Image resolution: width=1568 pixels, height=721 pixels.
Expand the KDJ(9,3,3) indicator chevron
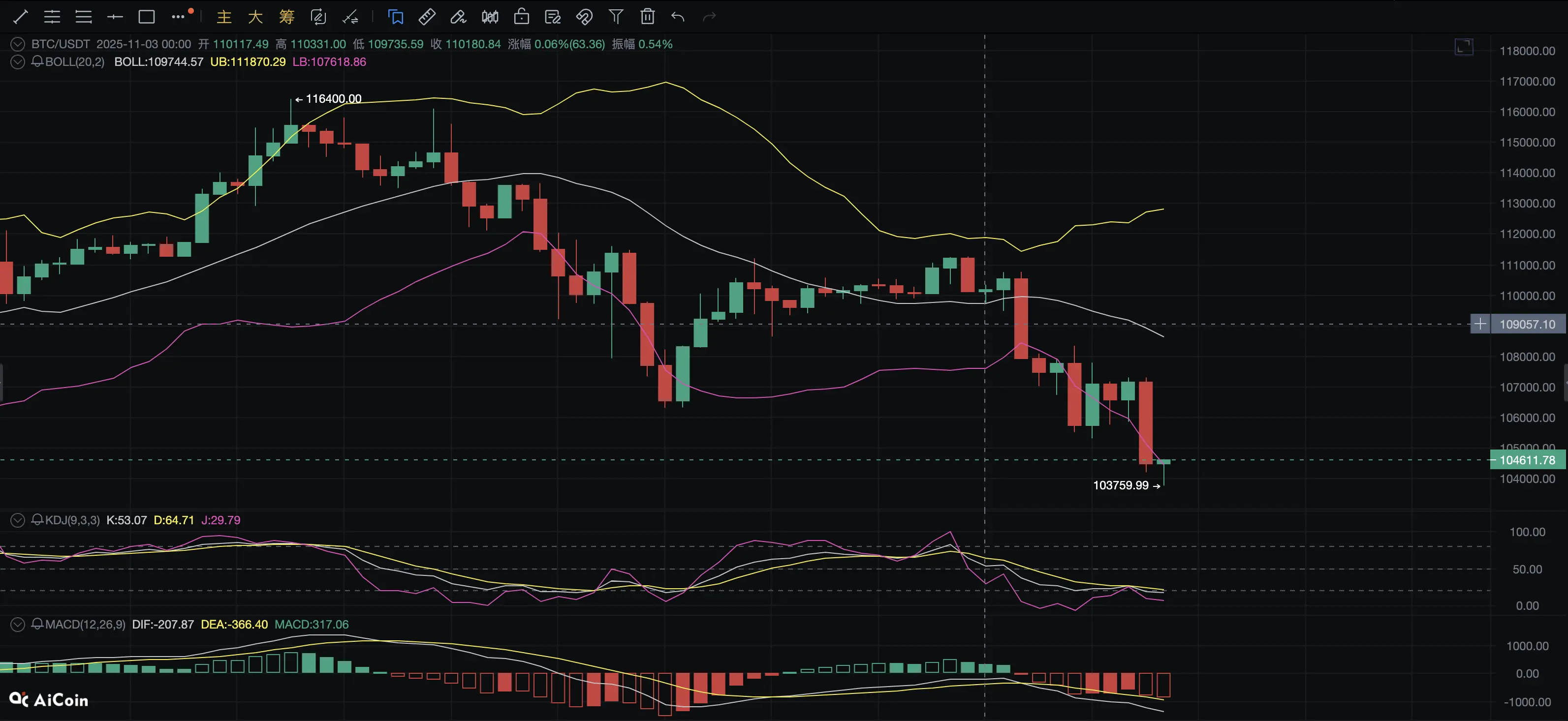[18, 520]
